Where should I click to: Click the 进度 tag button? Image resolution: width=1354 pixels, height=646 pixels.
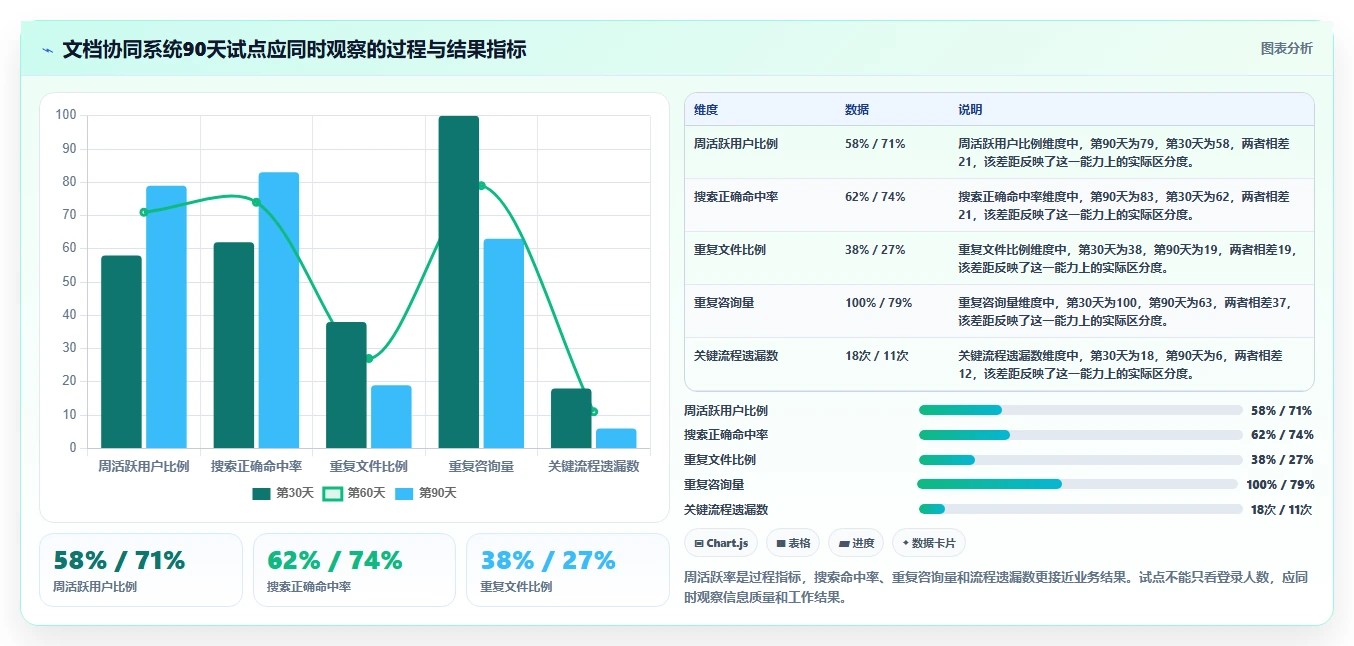coord(856,543)
